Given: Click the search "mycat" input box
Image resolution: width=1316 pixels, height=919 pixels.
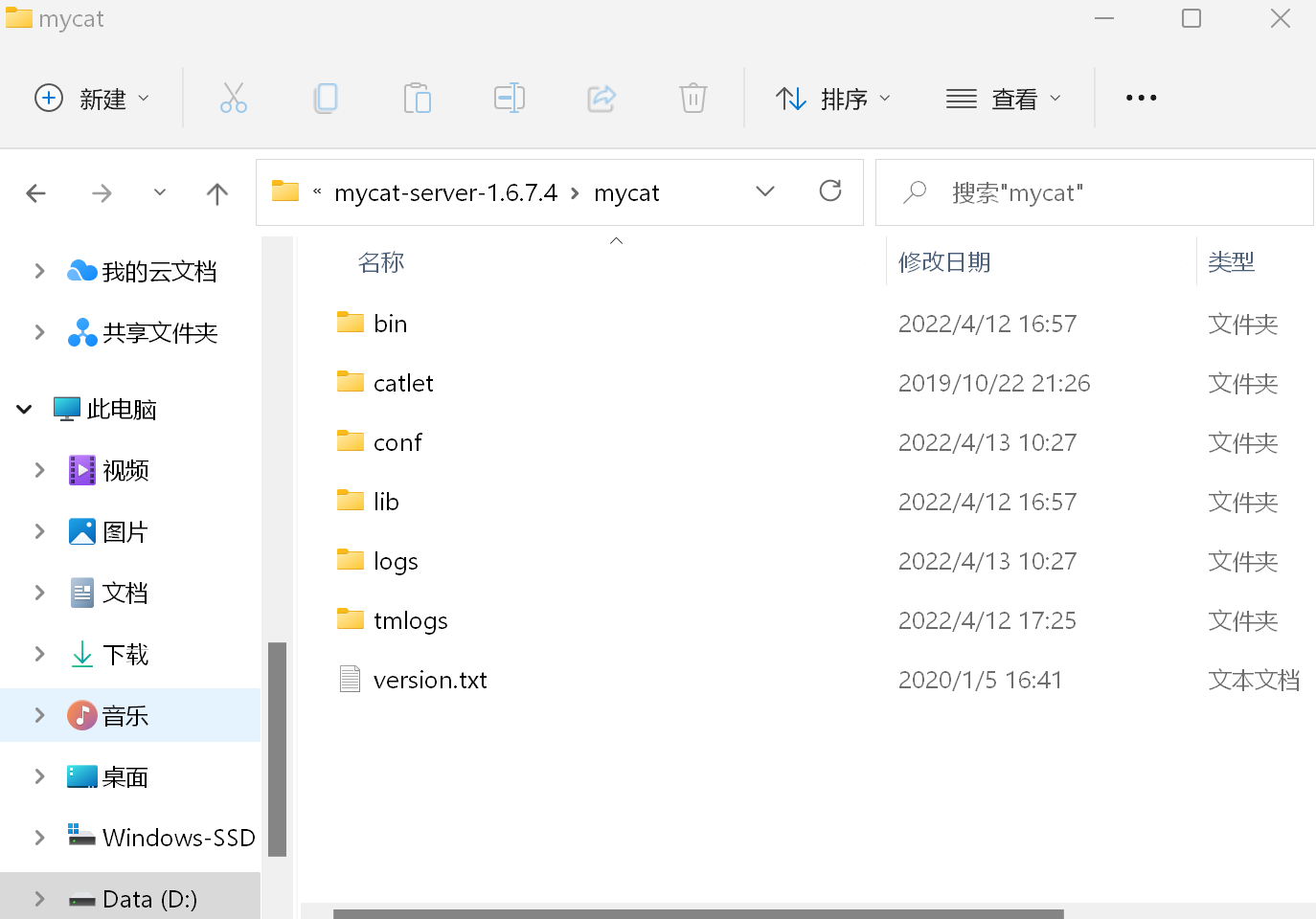Looking at the screenshot, I should tap(1094, 192).
